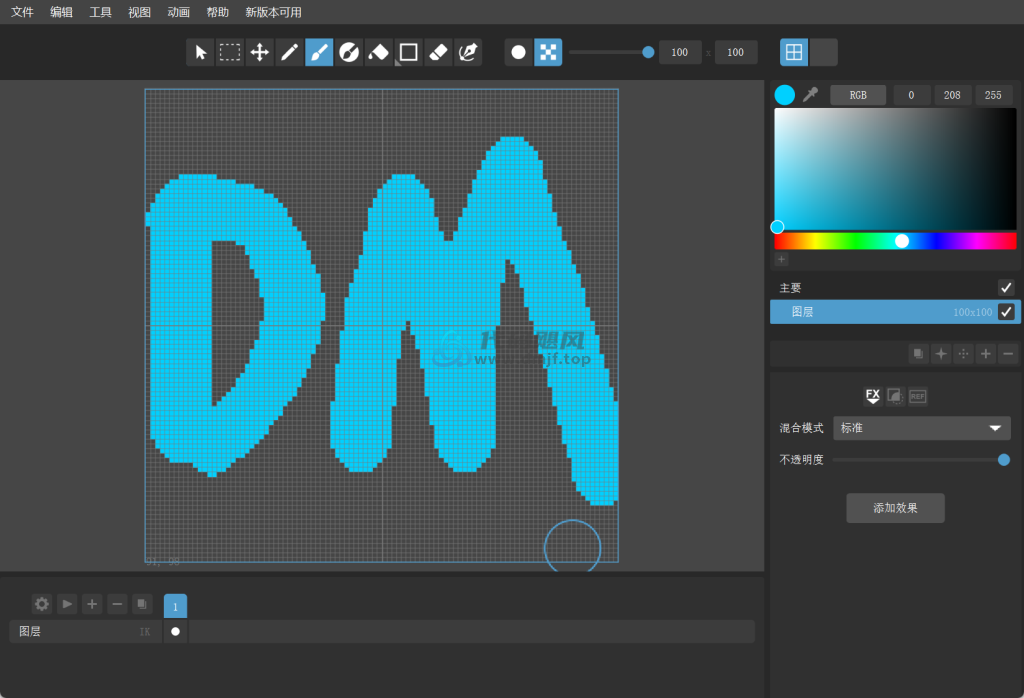
Task: Click the first brush size field 100
Action: click(680, 52)
